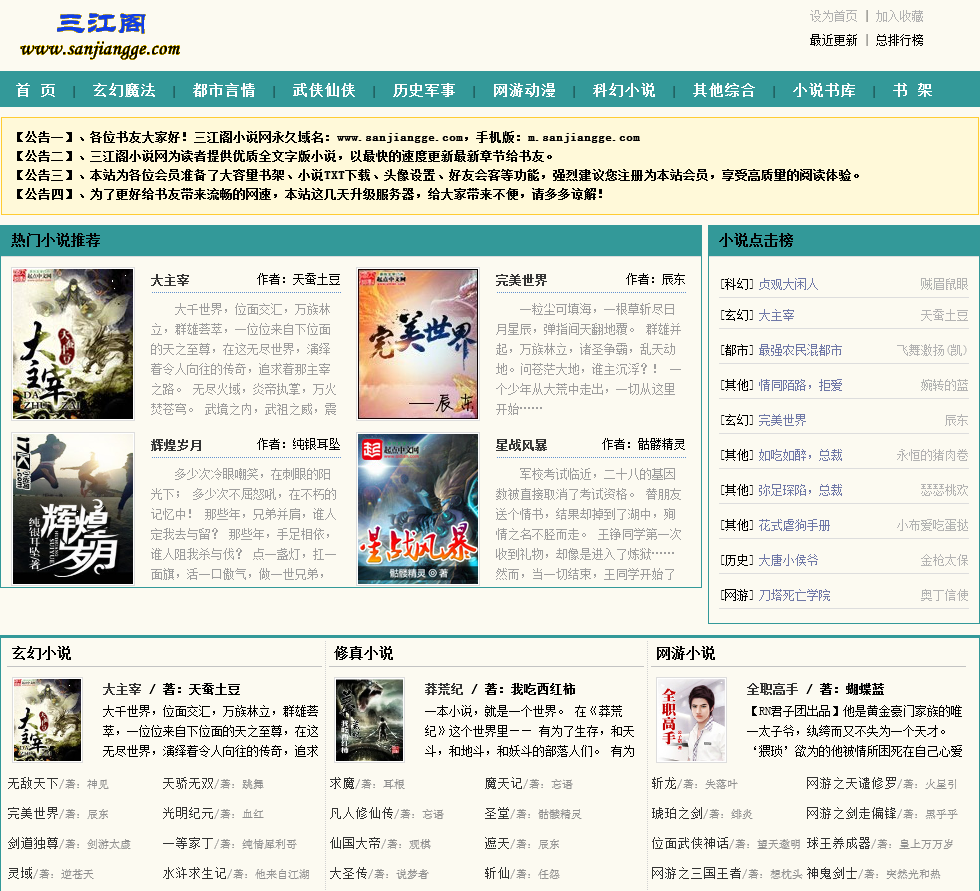Open 仙国大帝 in the 修真小说 list
The width and height of the screenshot is (980, 891).
(354, 843)
